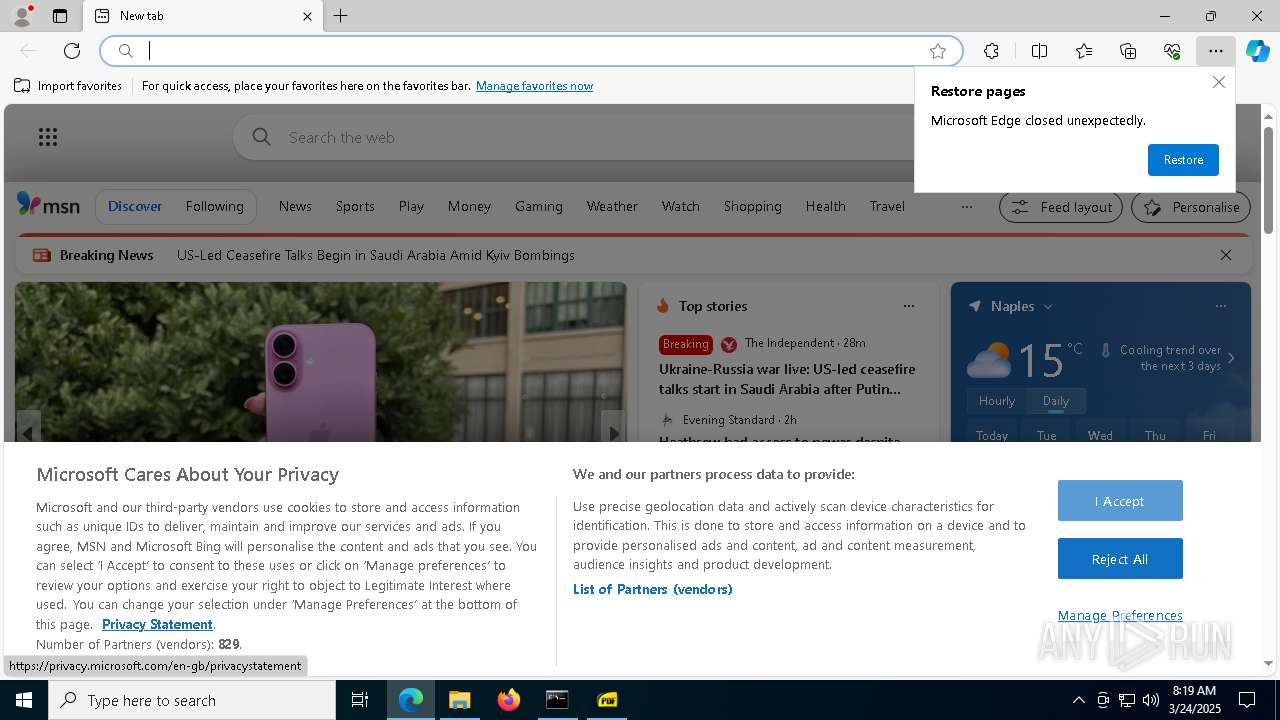Click the Refresh page icon
This screenshot has height=720, width=1280.
tap(72, 51)
